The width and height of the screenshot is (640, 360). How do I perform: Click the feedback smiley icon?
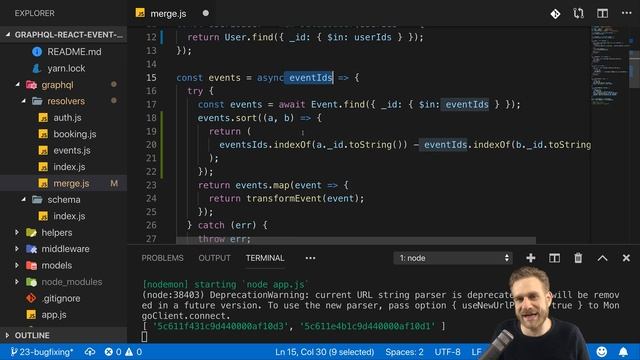pyautogui.click(x=602, y=351)
